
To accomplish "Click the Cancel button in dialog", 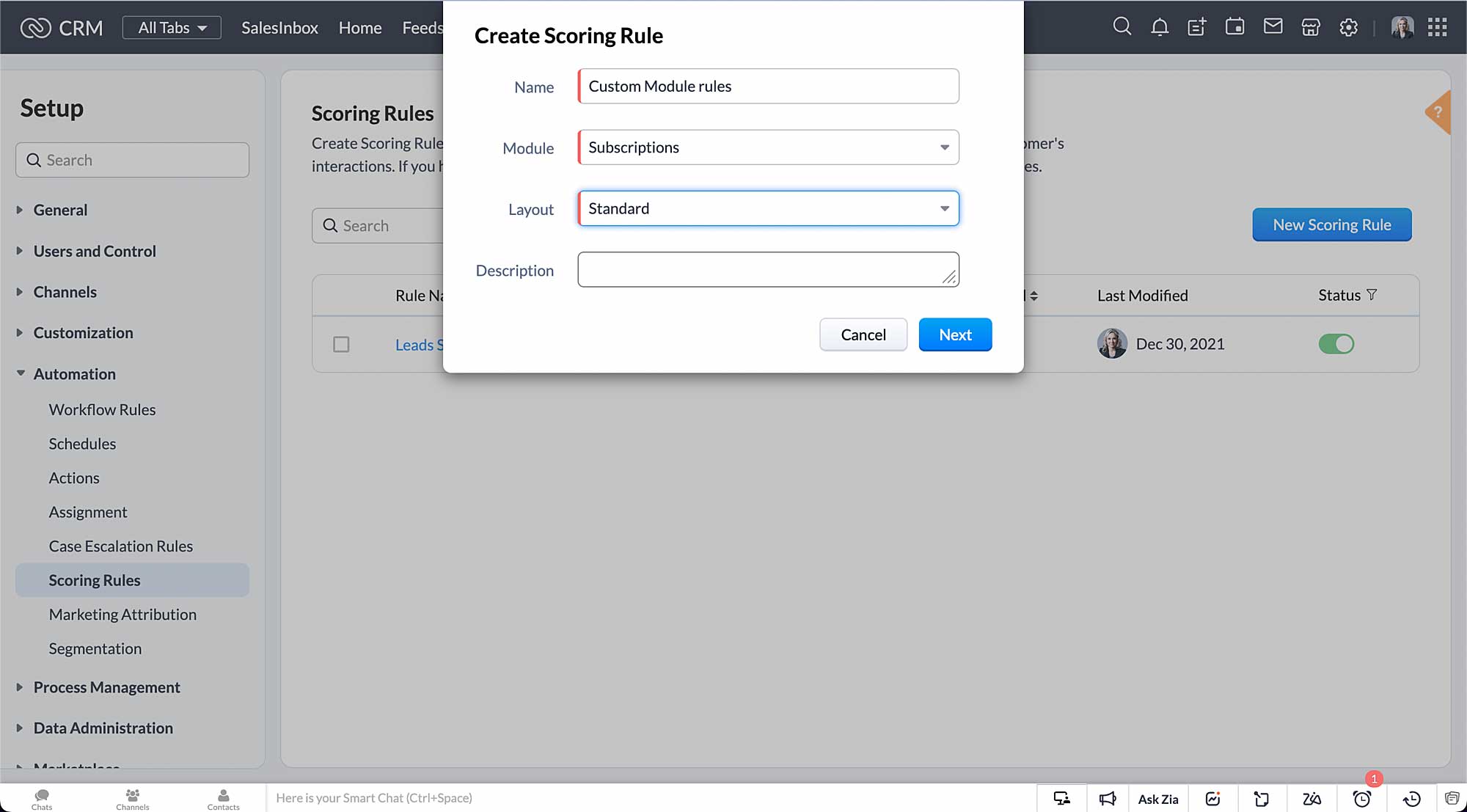I will pos(863,335).
